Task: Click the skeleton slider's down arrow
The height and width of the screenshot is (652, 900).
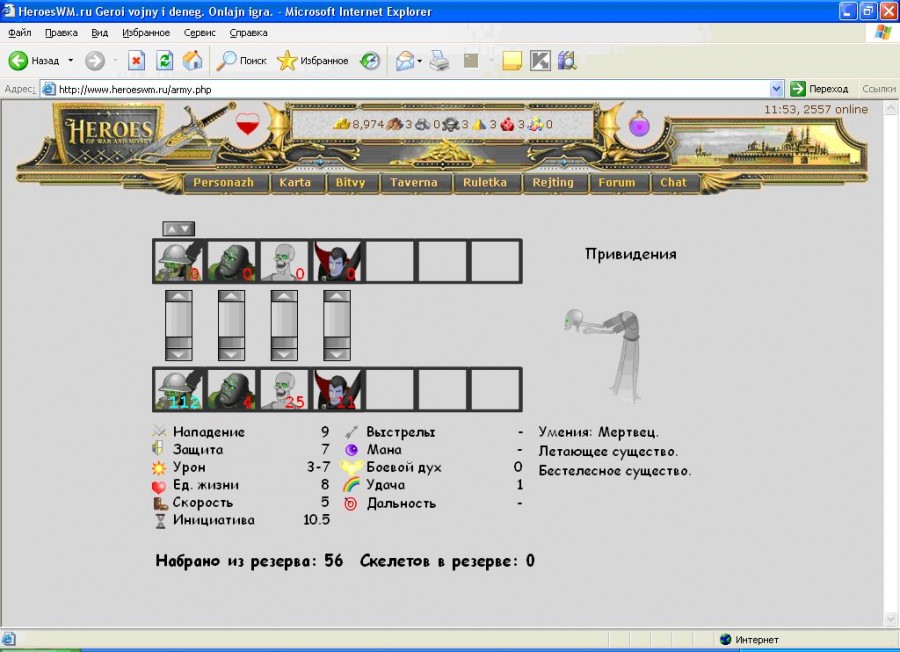Action: point(179,354)
